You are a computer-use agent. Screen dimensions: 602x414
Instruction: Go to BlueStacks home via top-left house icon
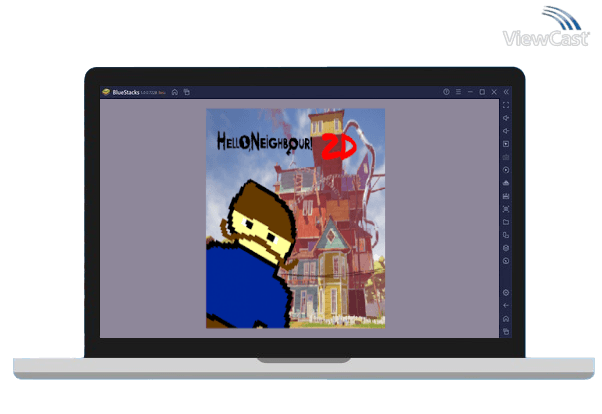175,92
